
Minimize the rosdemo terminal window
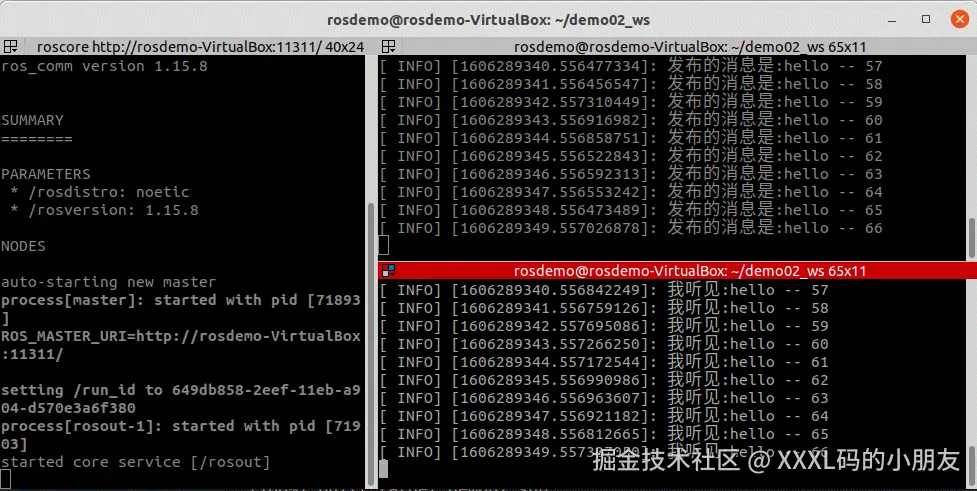click(x=892, y=19)
